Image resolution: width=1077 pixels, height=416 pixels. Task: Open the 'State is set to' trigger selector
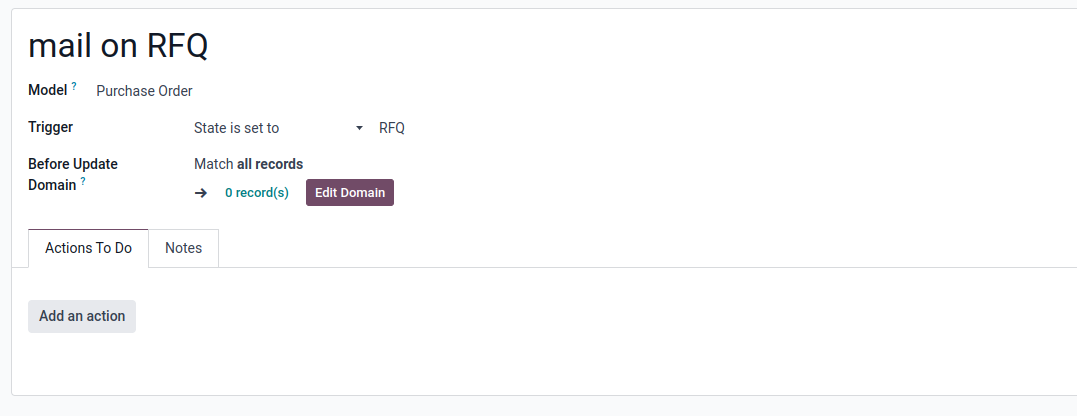(279, 128)
